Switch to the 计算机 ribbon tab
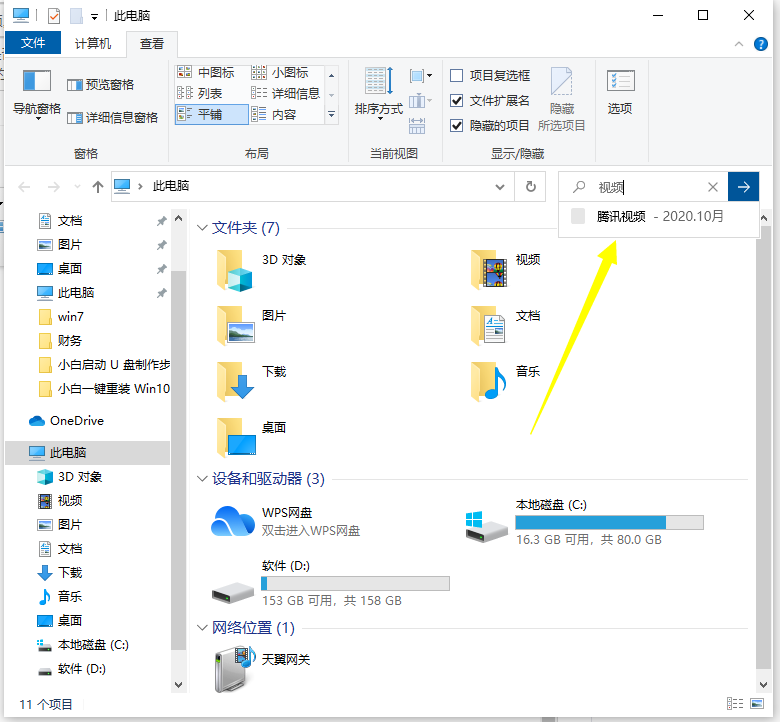This screenshot has height=722, width=780. point(95,43)
